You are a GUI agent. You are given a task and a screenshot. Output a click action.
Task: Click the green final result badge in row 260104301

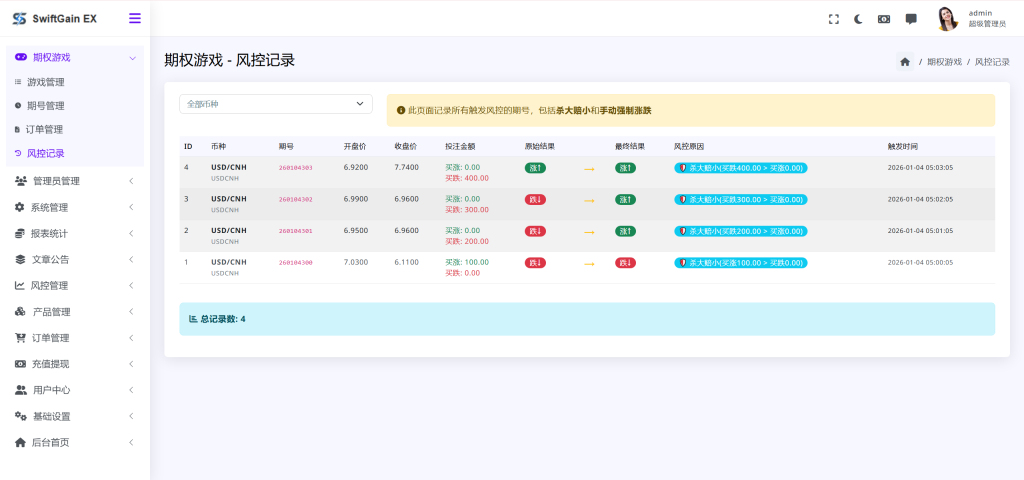(625, 231)
